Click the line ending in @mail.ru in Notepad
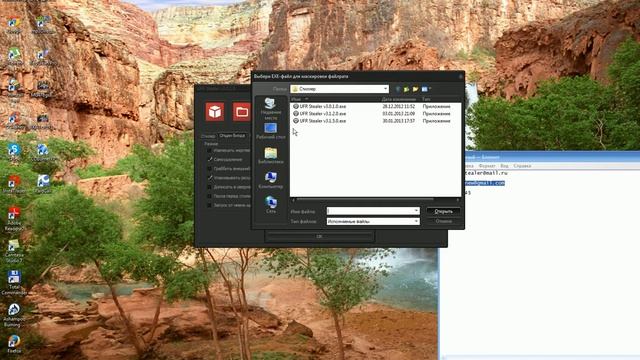 [486, 173]
